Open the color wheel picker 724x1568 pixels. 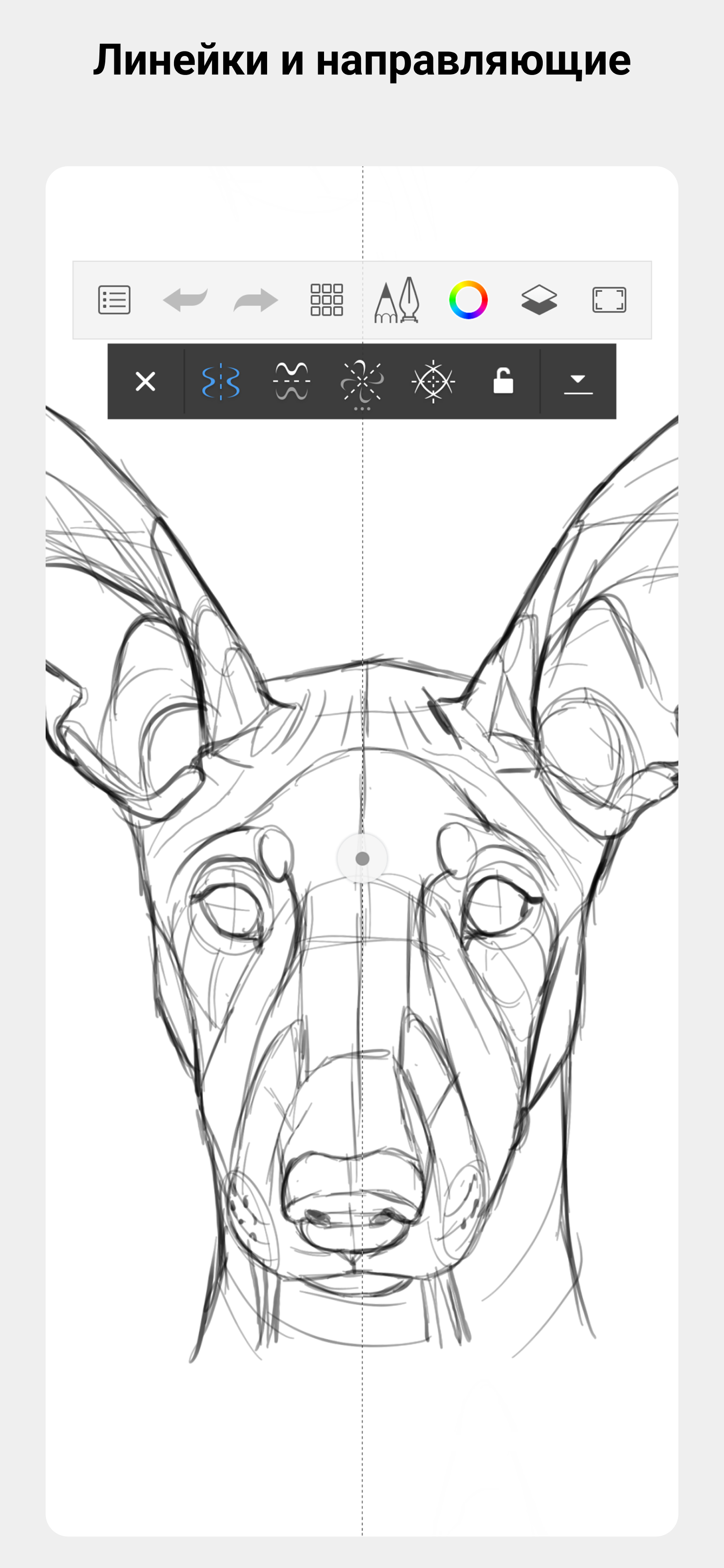pos(468,300)
